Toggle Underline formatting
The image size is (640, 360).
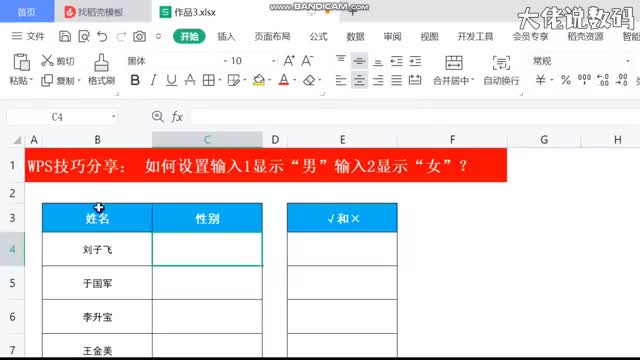click(171, 80)
